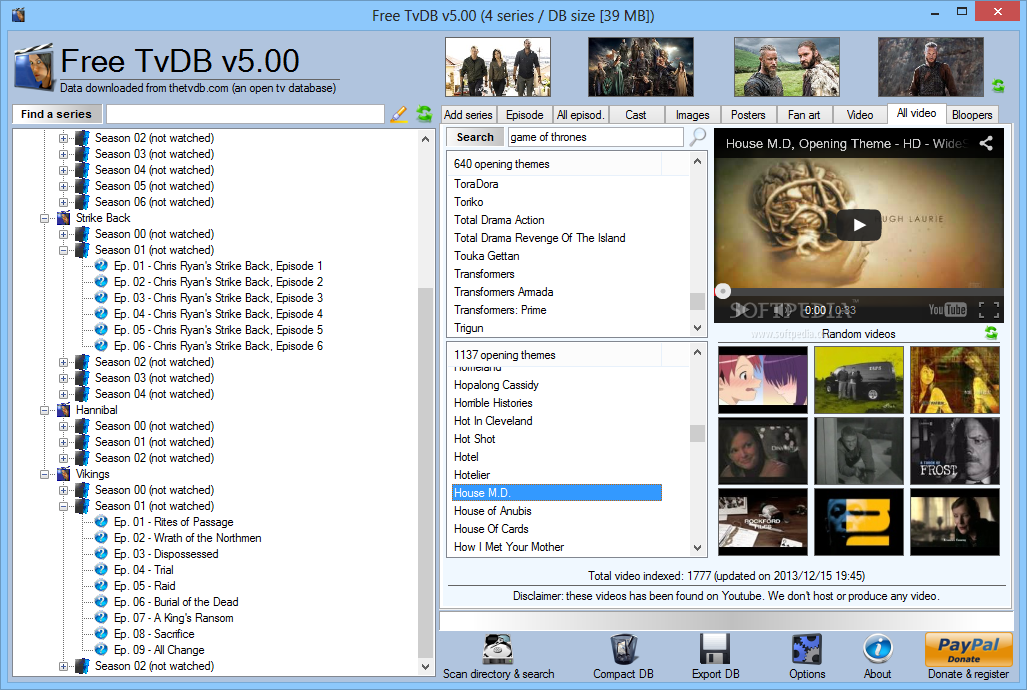1027x690 pixels.
Task: Switch to the Cast tab
Action: click(x=635, y=115)
